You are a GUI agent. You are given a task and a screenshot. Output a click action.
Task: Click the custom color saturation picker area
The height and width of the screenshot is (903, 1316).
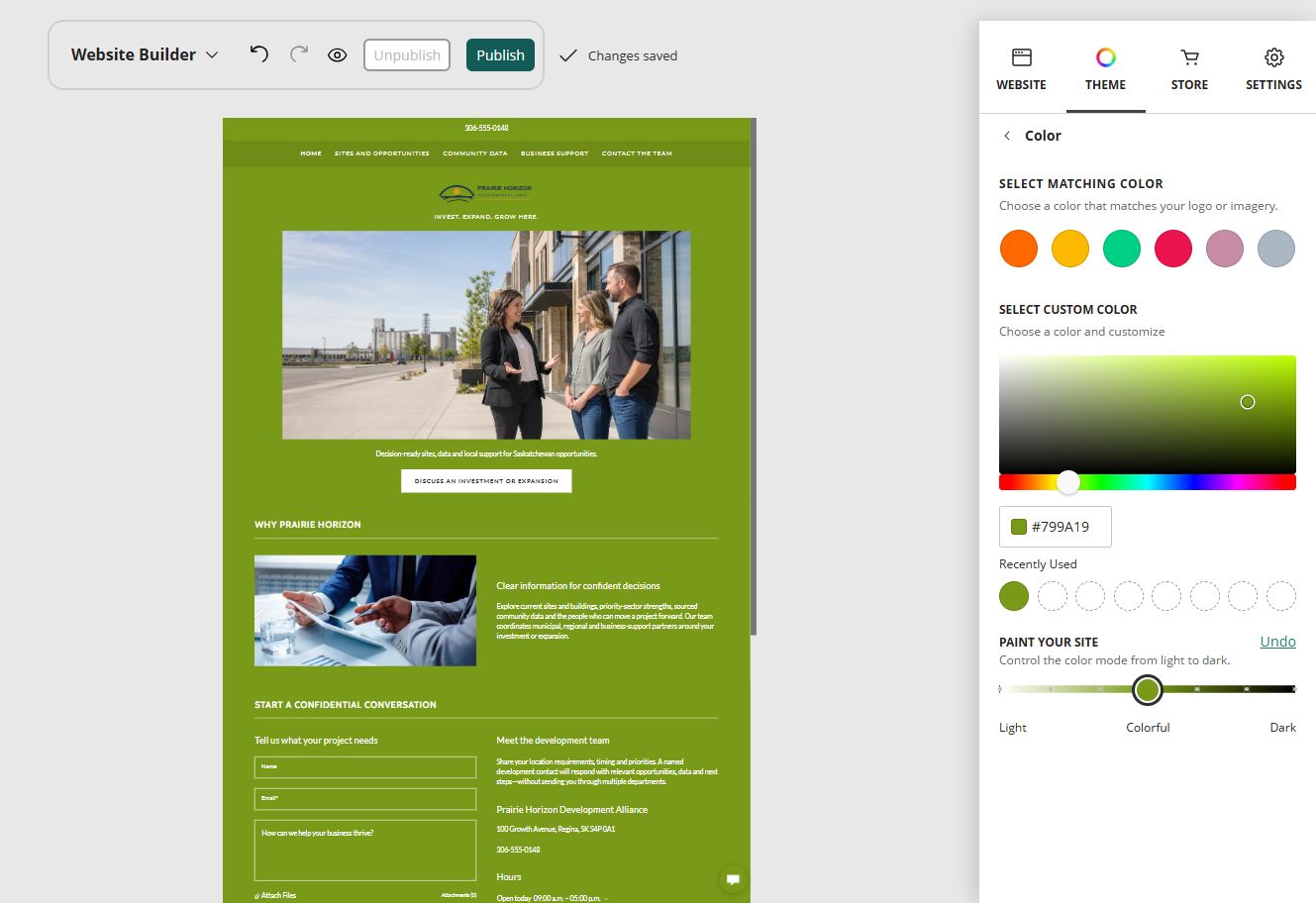tap(1147, 414)
